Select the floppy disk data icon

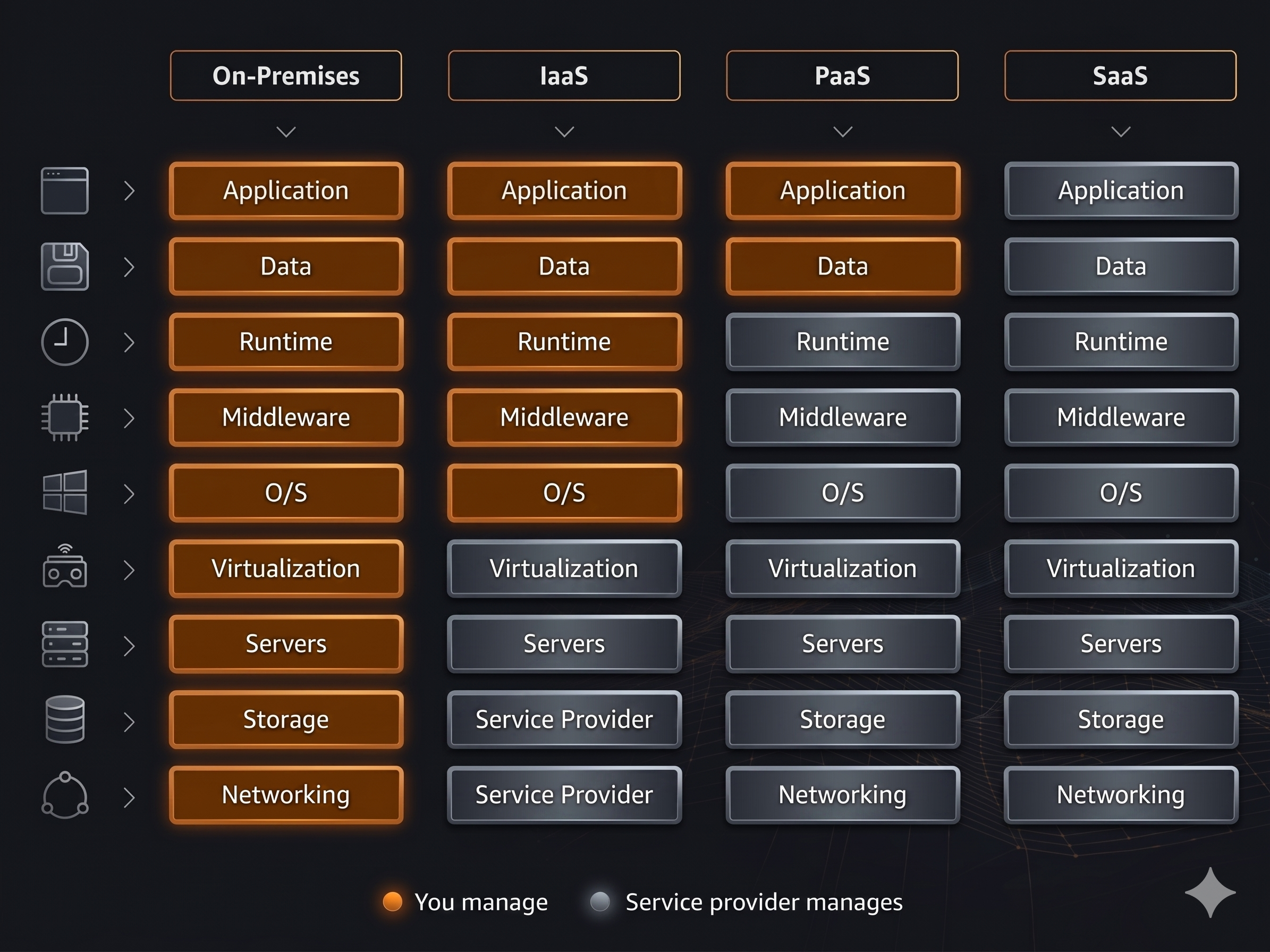coord(65,266)
